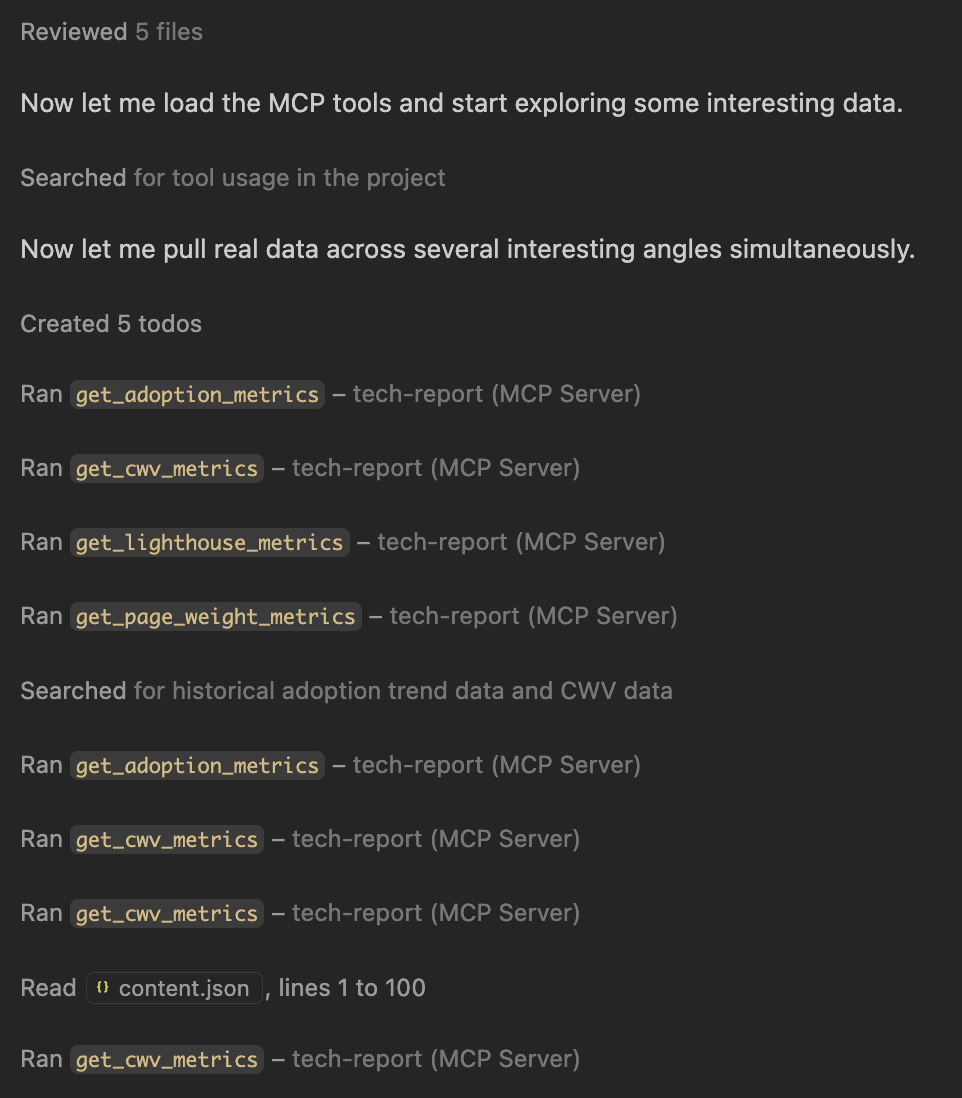
Task: Click "tech-report (MCP Server)" on the get_lighthouse_metrics row
Action: [521, 542]
